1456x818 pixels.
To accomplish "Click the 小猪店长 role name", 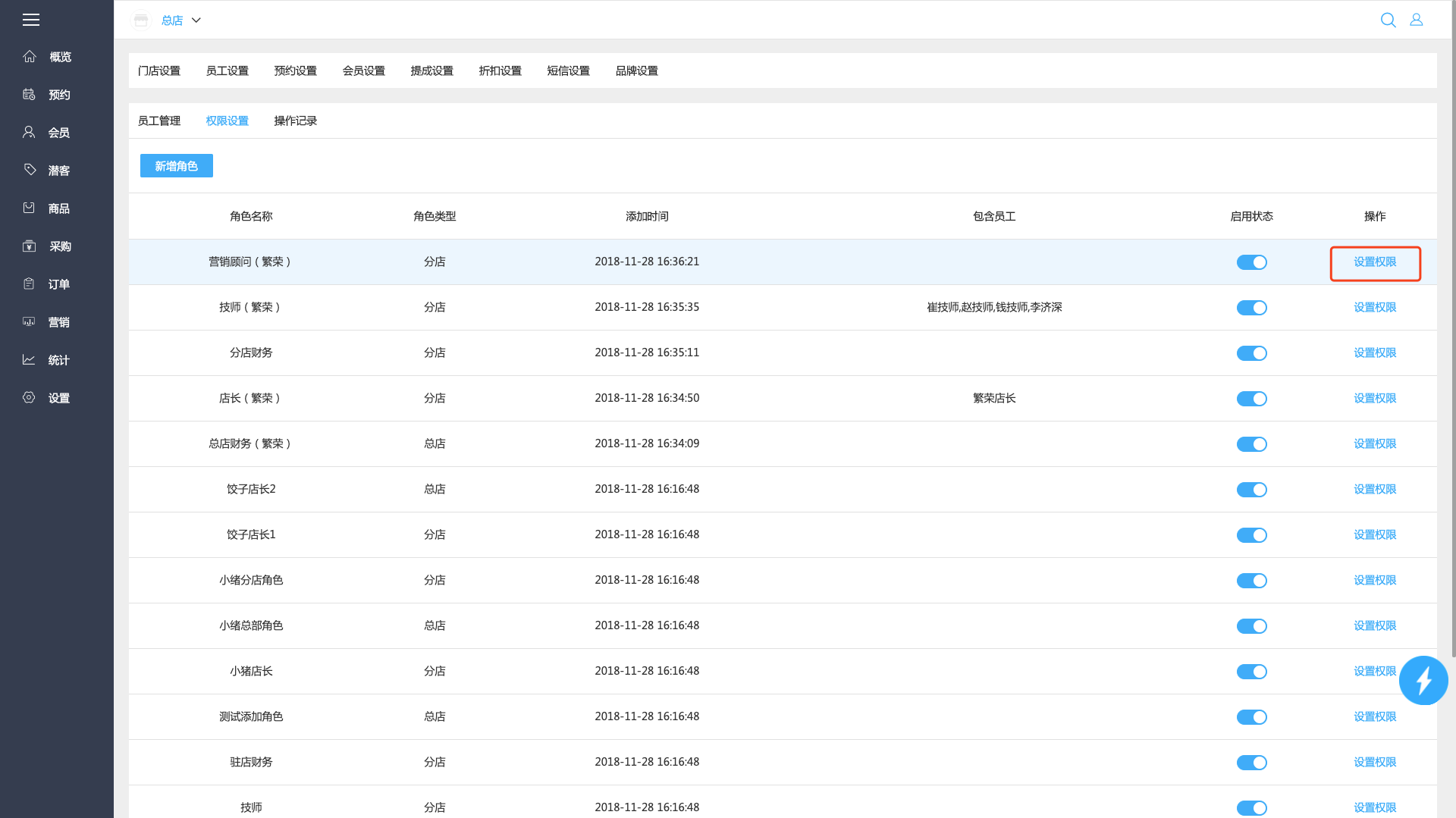I will click(251, 672).
